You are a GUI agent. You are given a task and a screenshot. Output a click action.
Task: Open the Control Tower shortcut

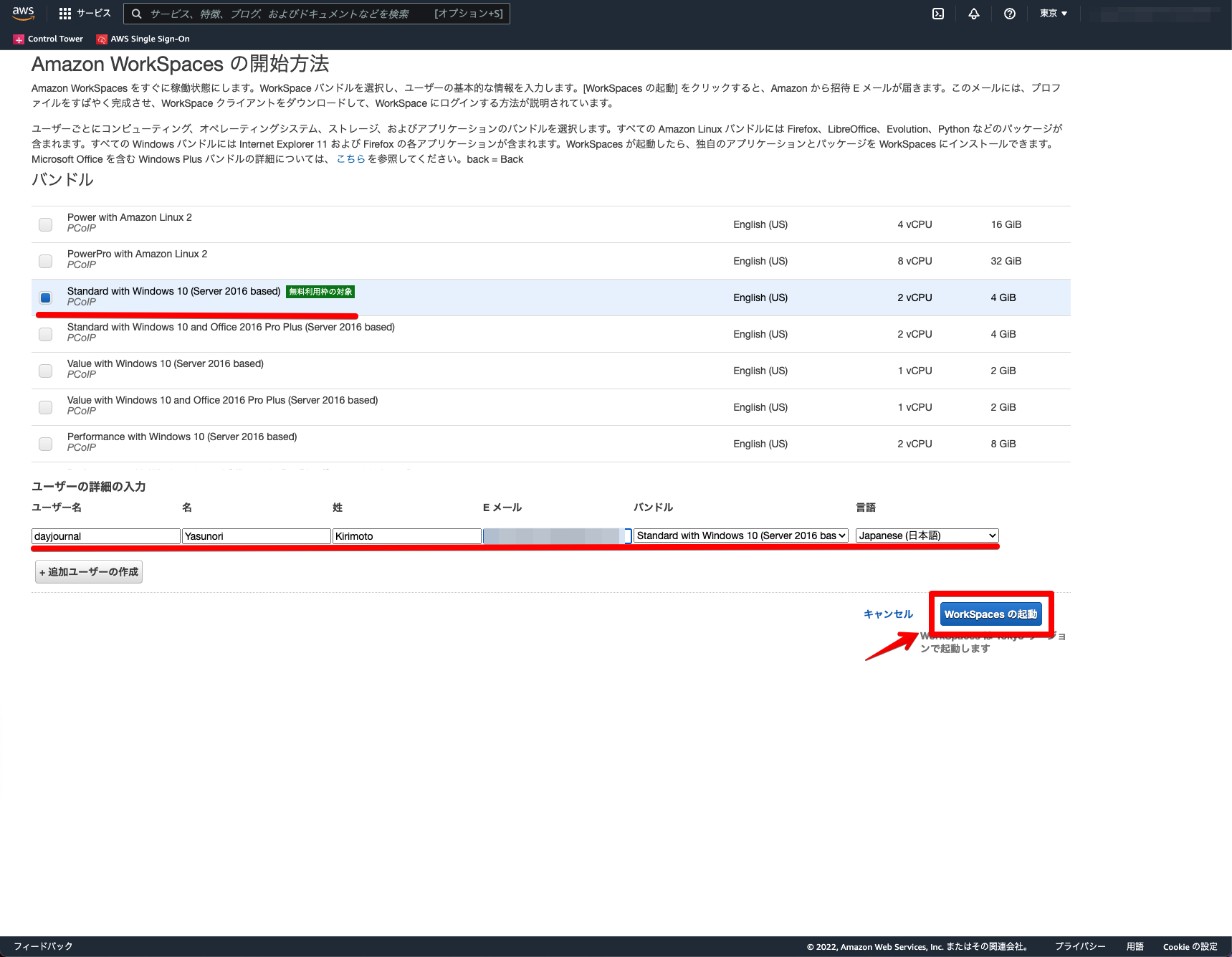point(48,39)
